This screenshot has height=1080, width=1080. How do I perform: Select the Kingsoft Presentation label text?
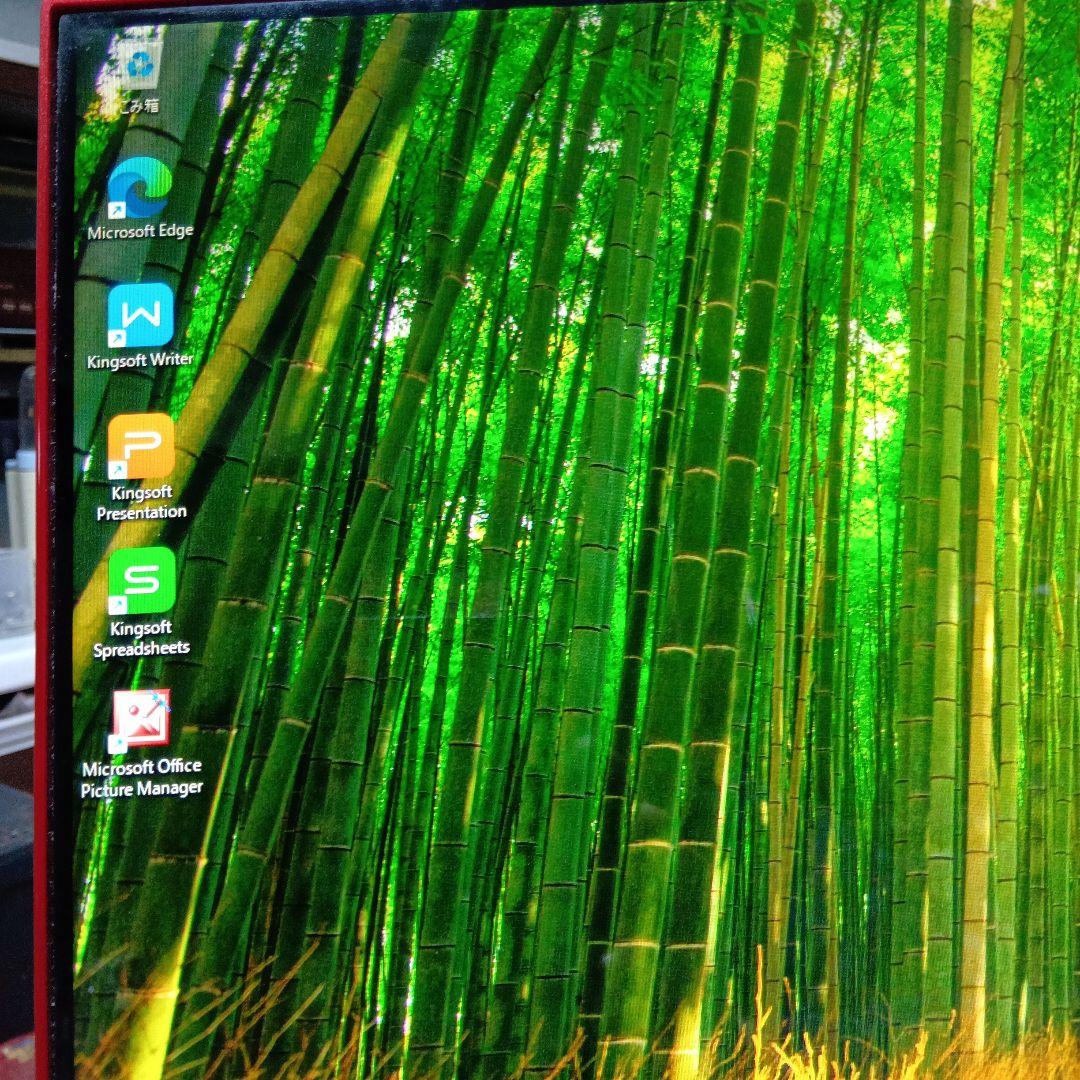143,501
